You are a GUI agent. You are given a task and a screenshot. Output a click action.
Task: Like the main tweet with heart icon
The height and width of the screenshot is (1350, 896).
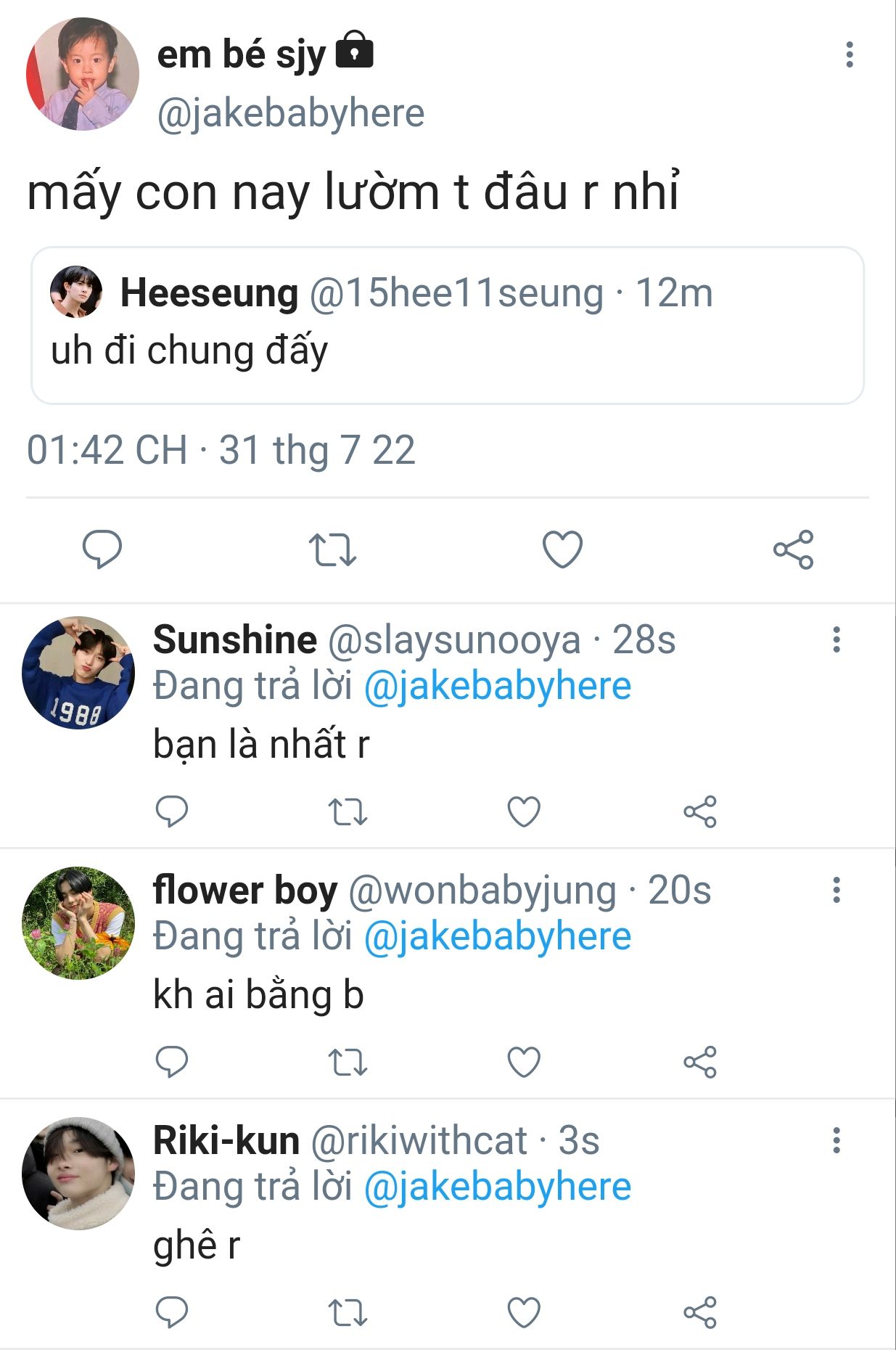(x=563, y=549)
